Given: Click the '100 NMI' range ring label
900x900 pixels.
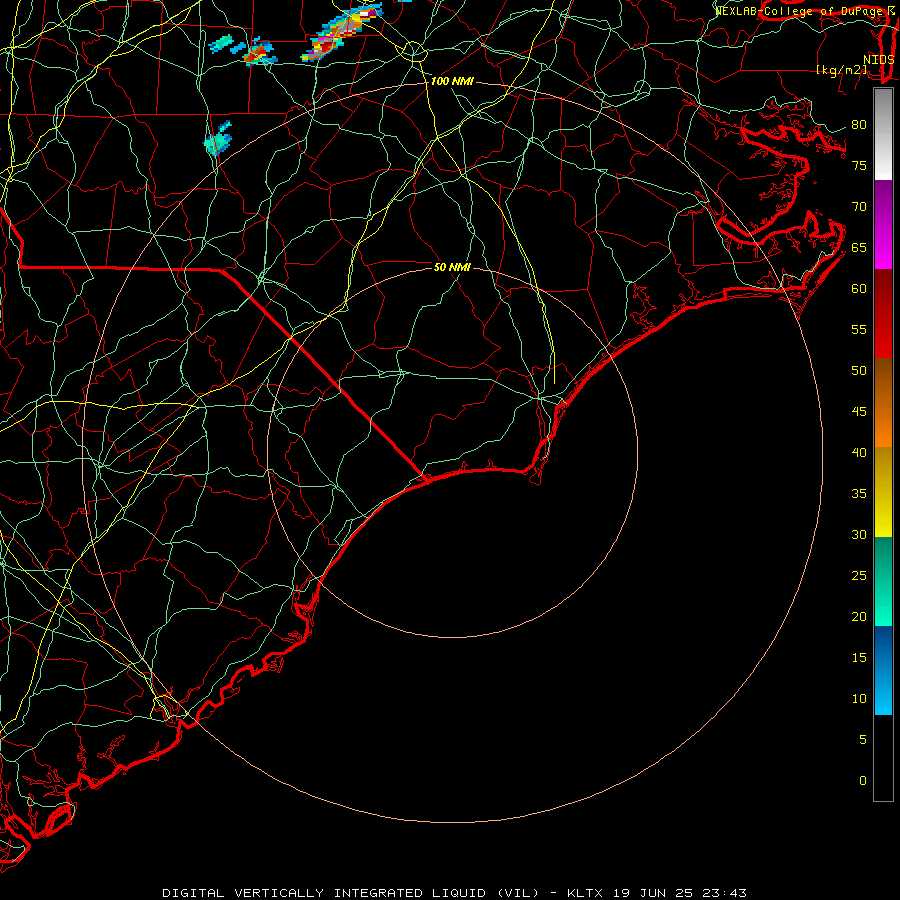Looking at the screenshot, I should click(452, 82).
